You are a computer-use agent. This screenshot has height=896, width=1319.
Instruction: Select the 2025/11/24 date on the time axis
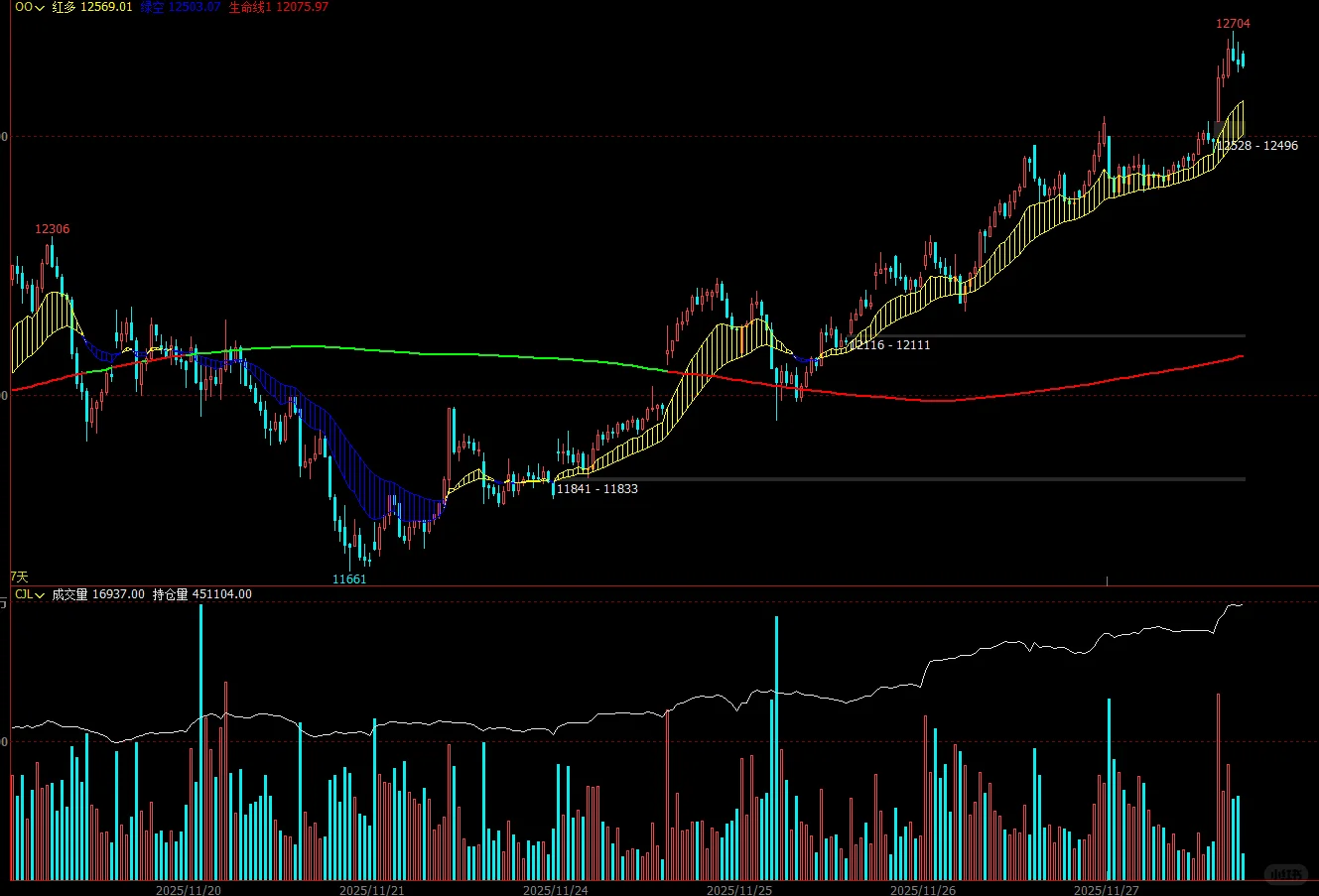point(556,890)
